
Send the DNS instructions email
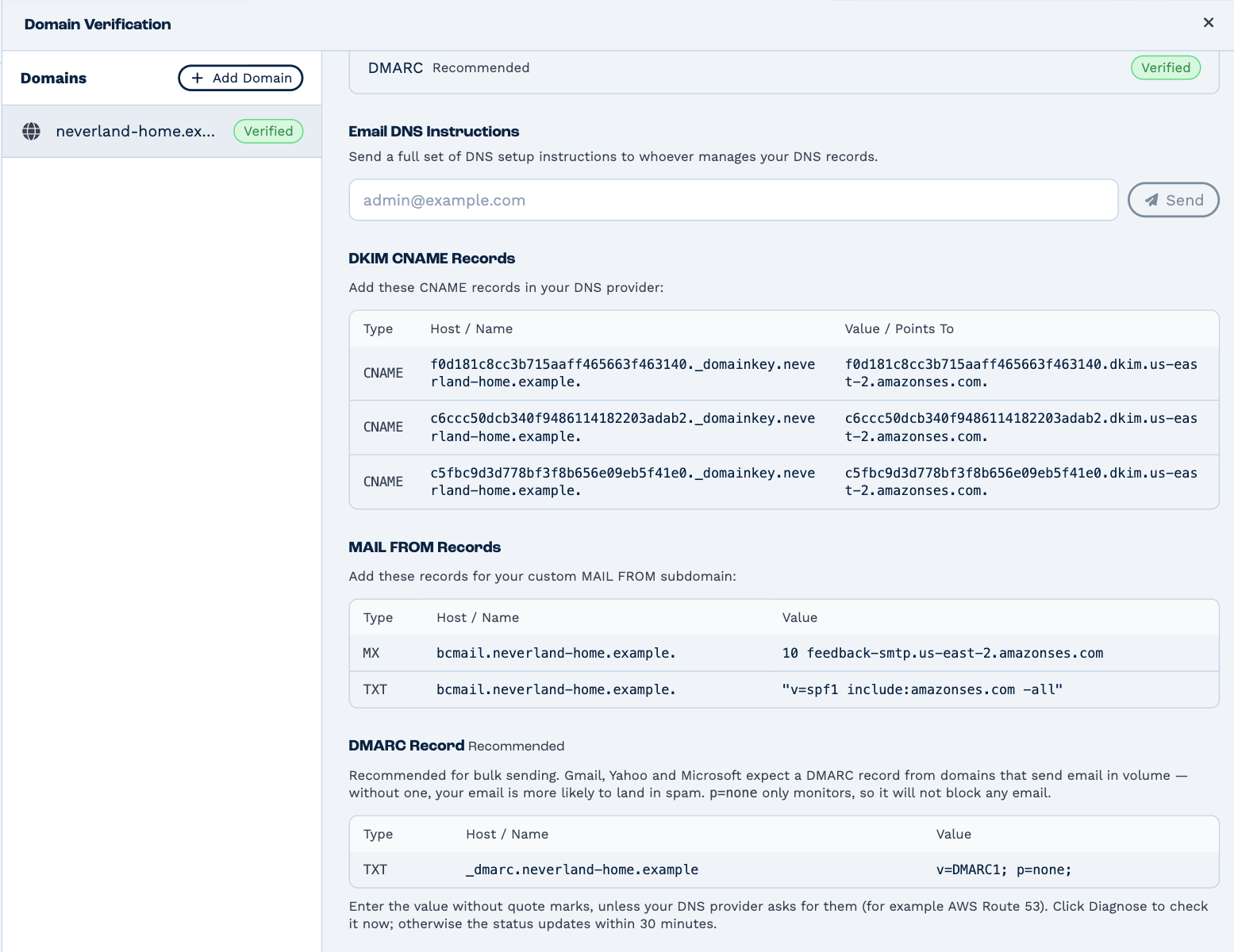click(x=1173, y=200)
